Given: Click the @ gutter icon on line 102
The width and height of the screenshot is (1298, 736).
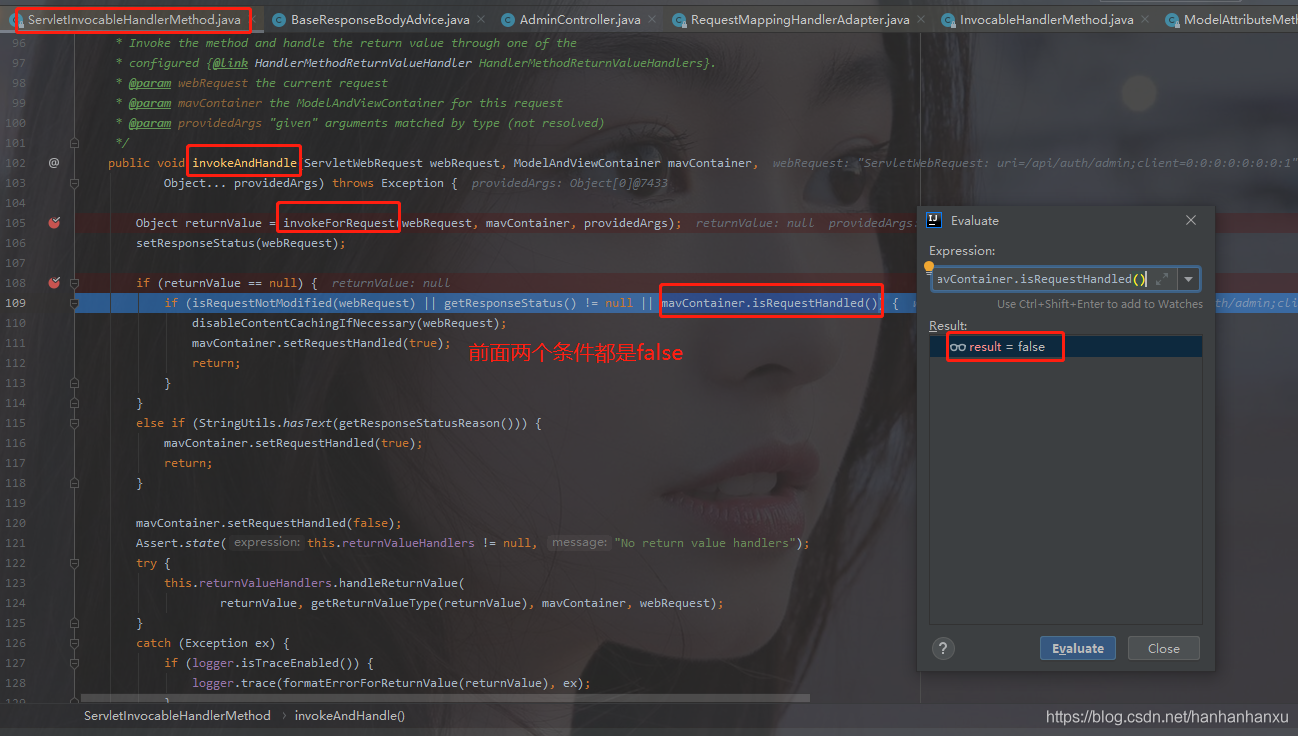Looking at the screenshot, I should (54, 162).
